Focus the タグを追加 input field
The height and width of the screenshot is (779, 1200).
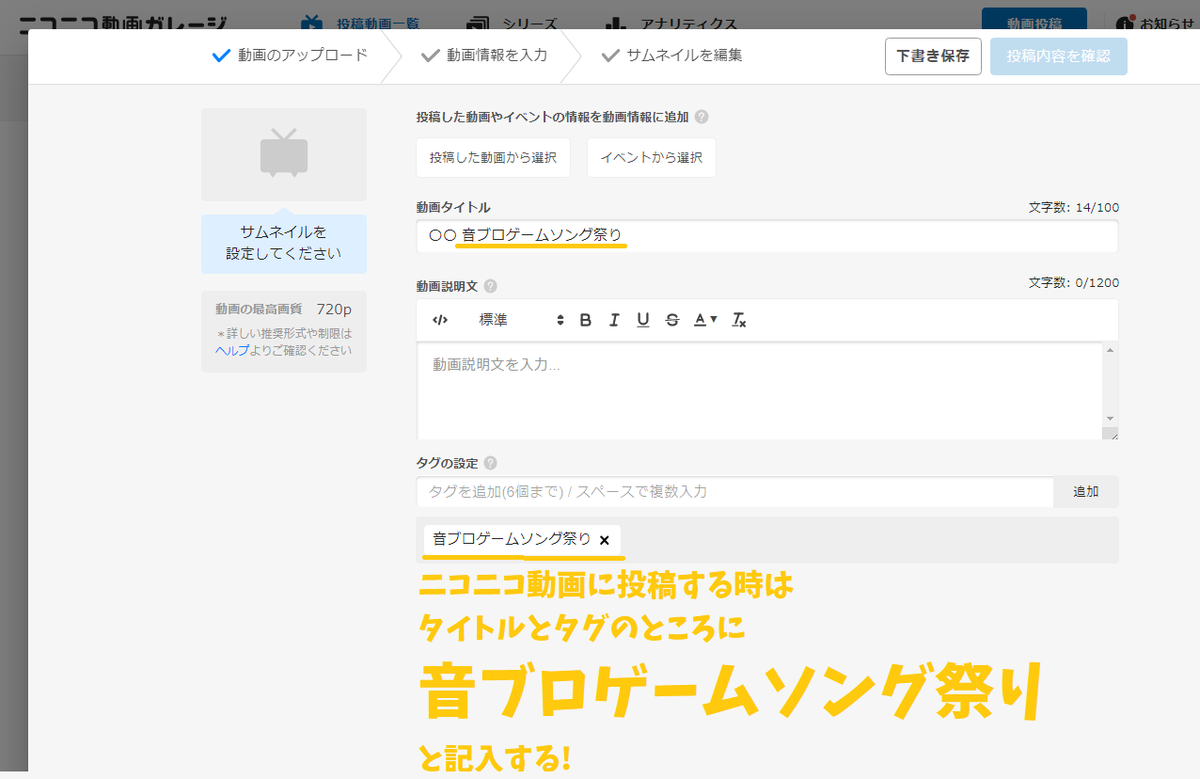(735, 492)
